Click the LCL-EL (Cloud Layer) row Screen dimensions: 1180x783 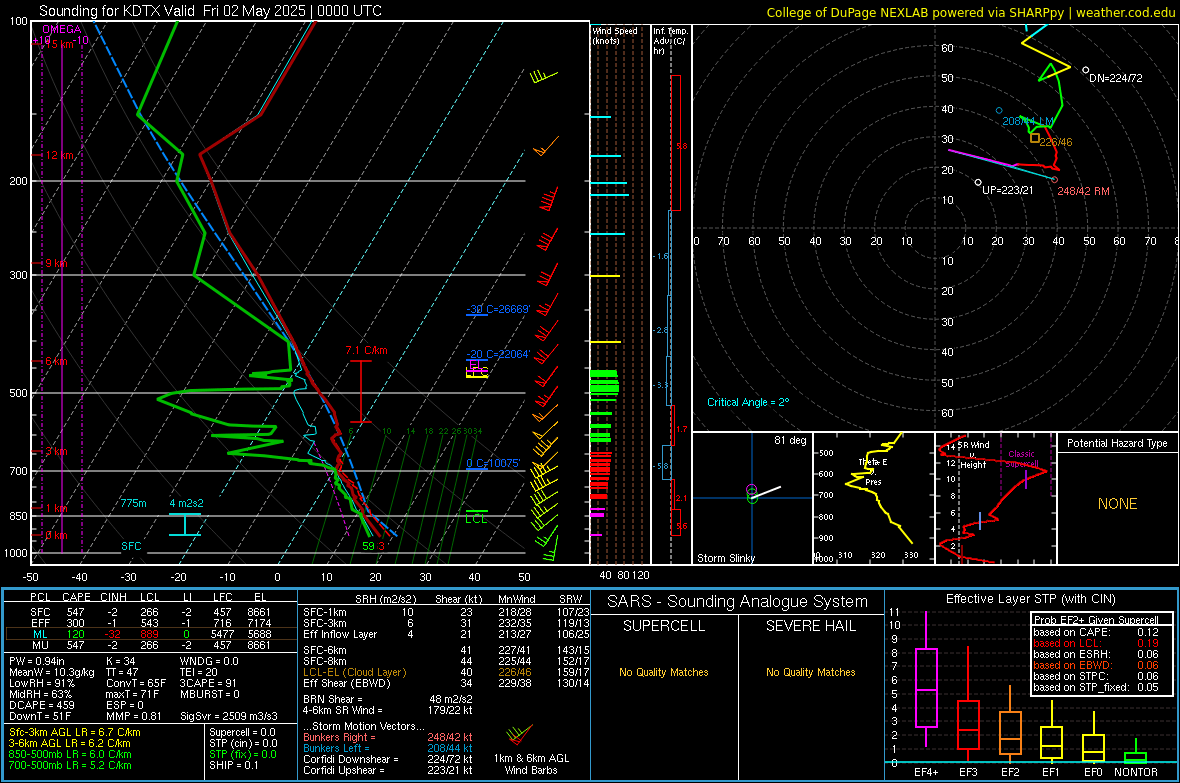[446, 672]
